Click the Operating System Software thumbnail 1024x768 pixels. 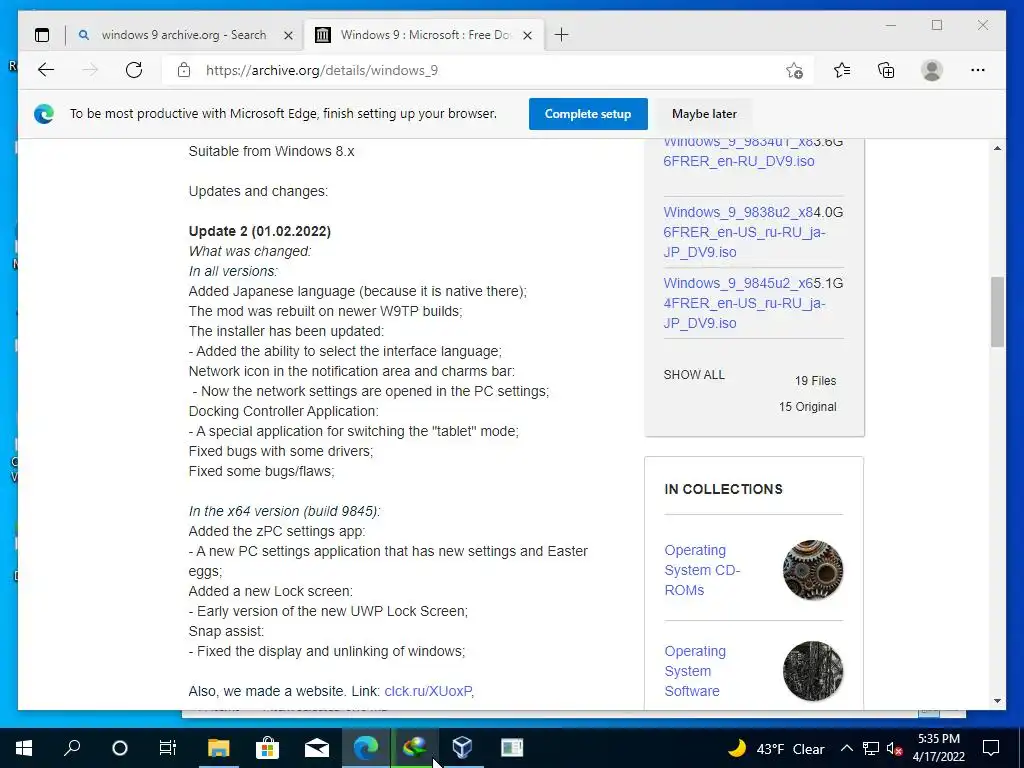[x=812, y=671]
